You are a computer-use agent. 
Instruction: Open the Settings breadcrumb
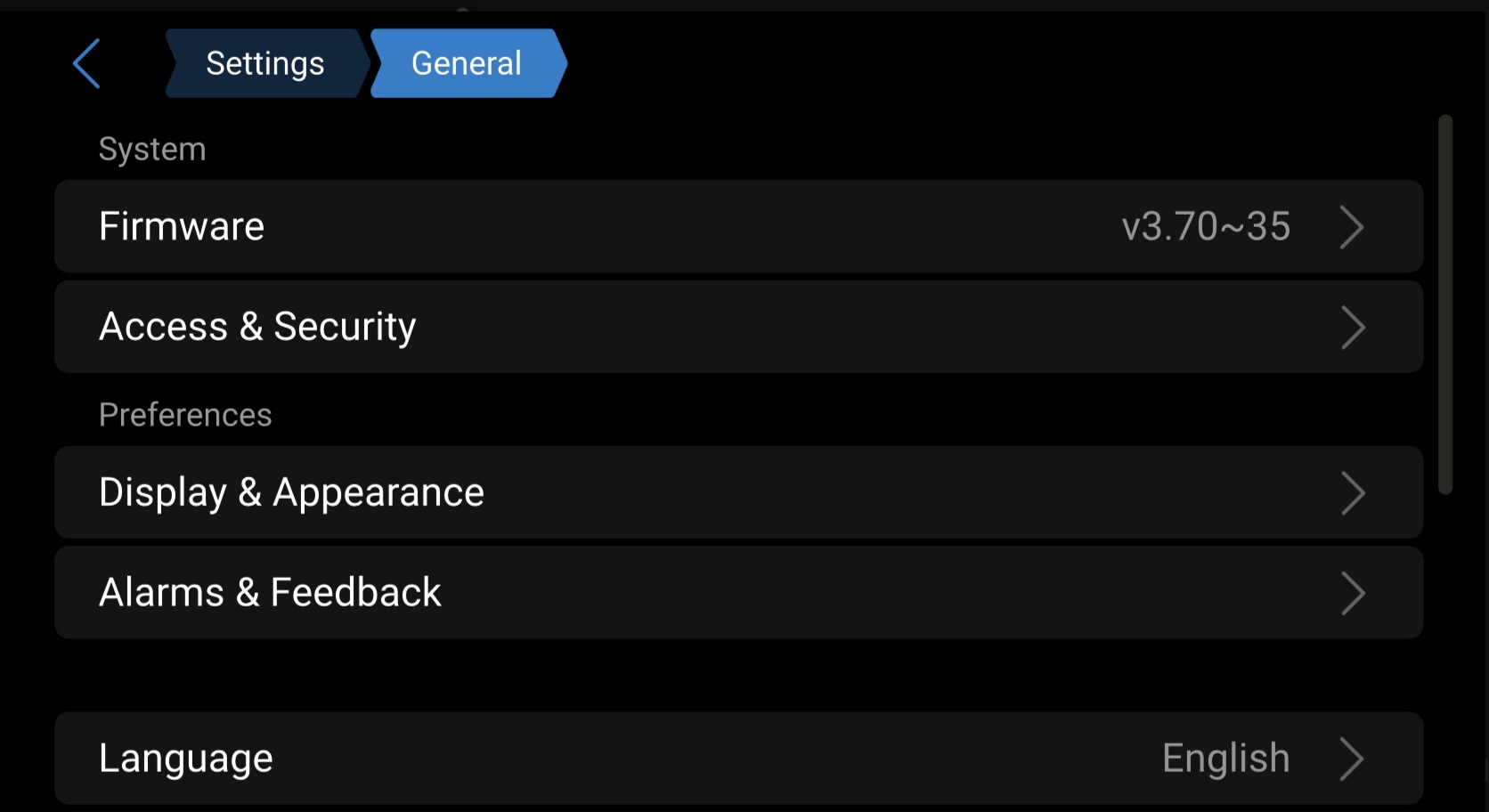(264, 64)
